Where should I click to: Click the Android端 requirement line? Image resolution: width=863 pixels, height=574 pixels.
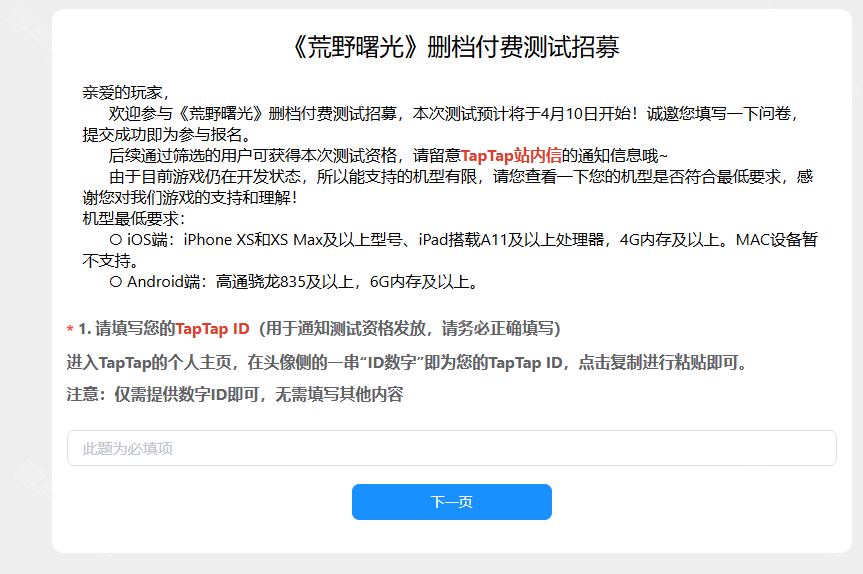(294, 282)
